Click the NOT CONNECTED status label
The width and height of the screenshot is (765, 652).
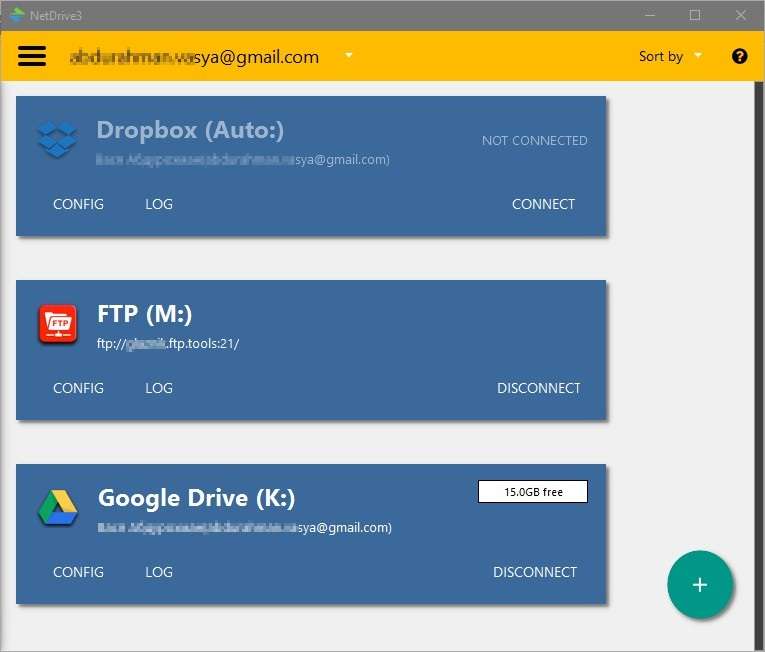pyautogui.click(x=535, y=141)
